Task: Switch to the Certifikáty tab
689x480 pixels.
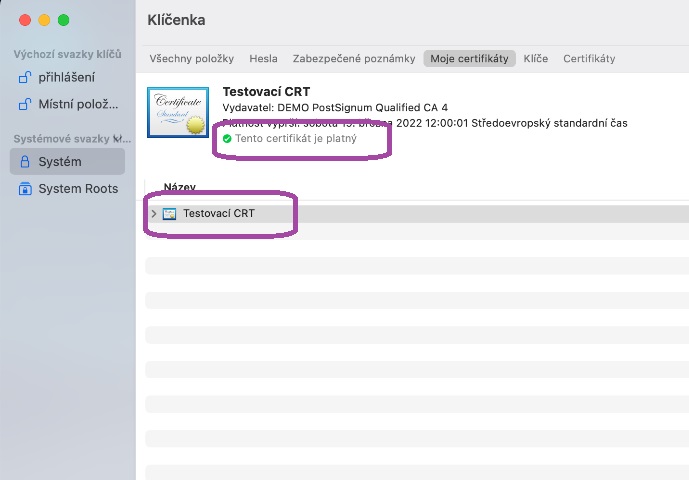Action: click(x=589, y=59)
